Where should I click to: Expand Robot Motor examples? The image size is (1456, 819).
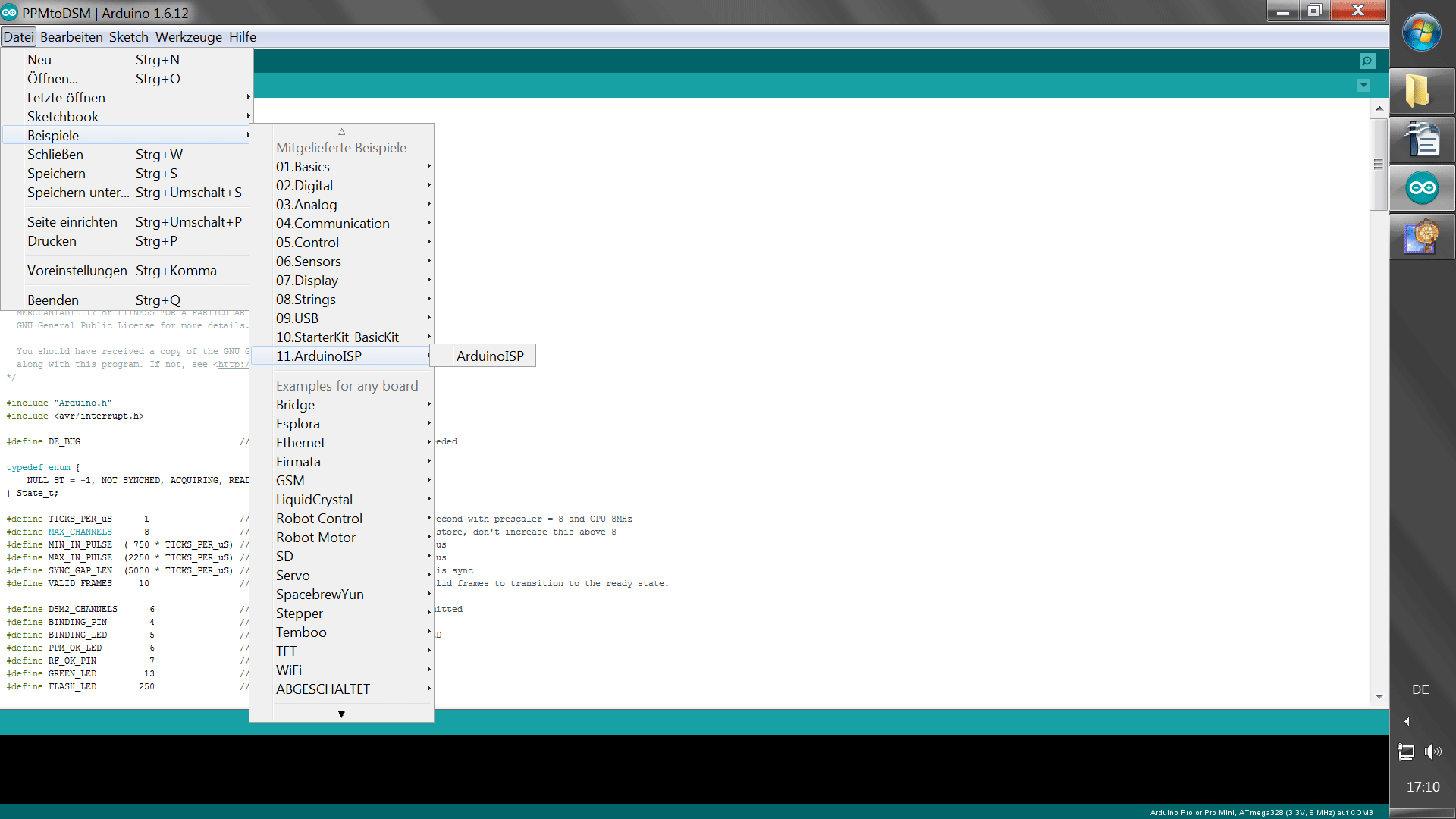pos(341,538)
